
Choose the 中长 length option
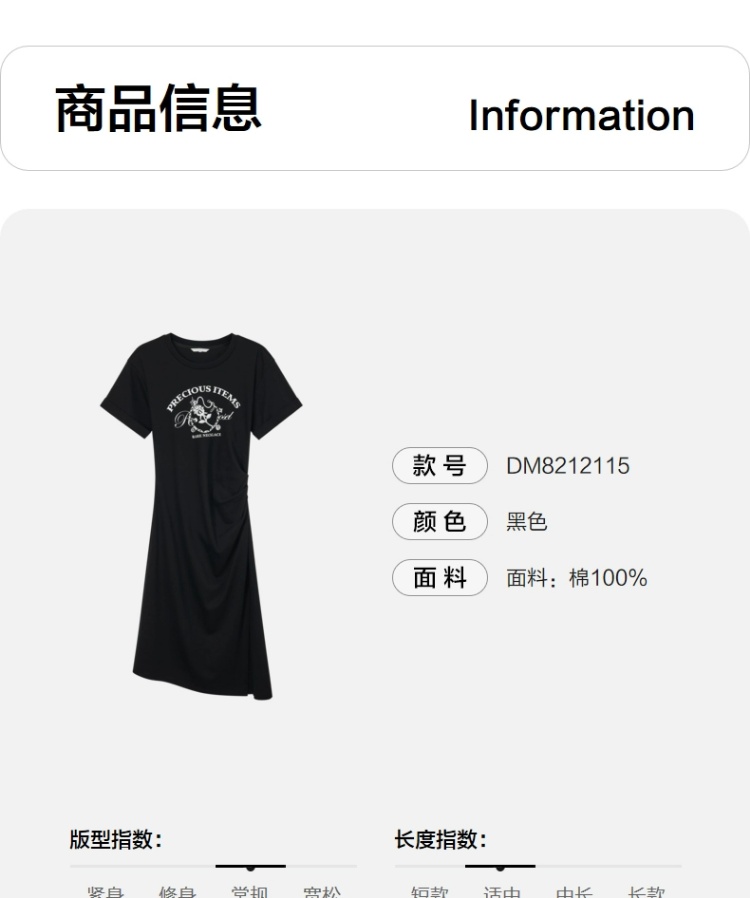(x=574, y=892)
